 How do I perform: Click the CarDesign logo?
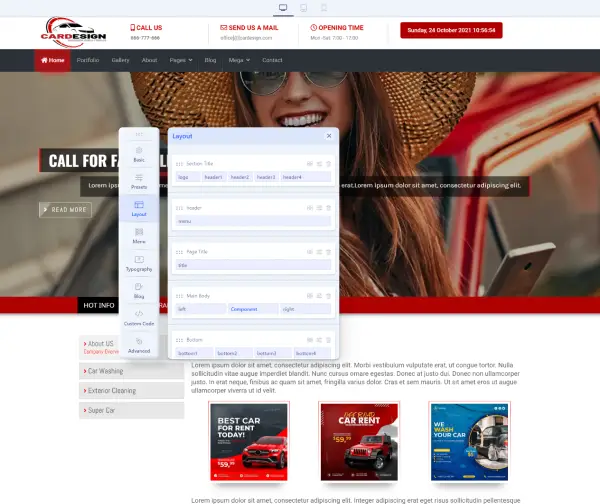coord(73,32)
